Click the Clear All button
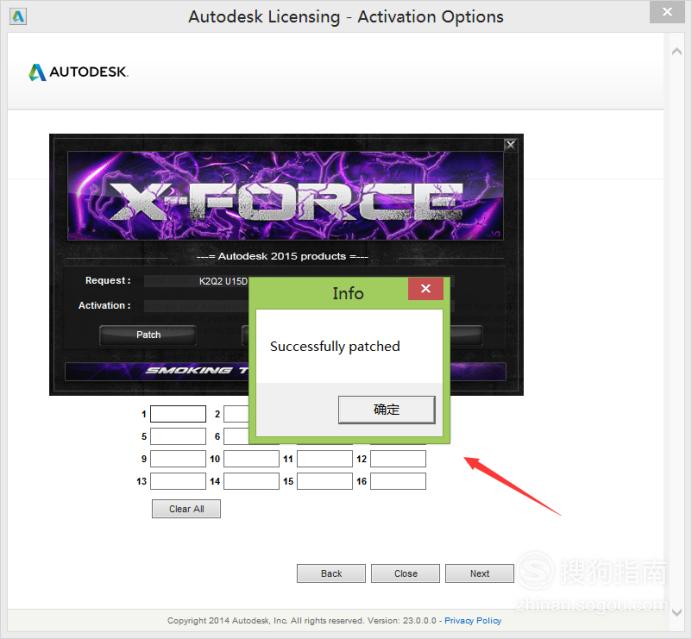692x639 pixels. (186, 509)
